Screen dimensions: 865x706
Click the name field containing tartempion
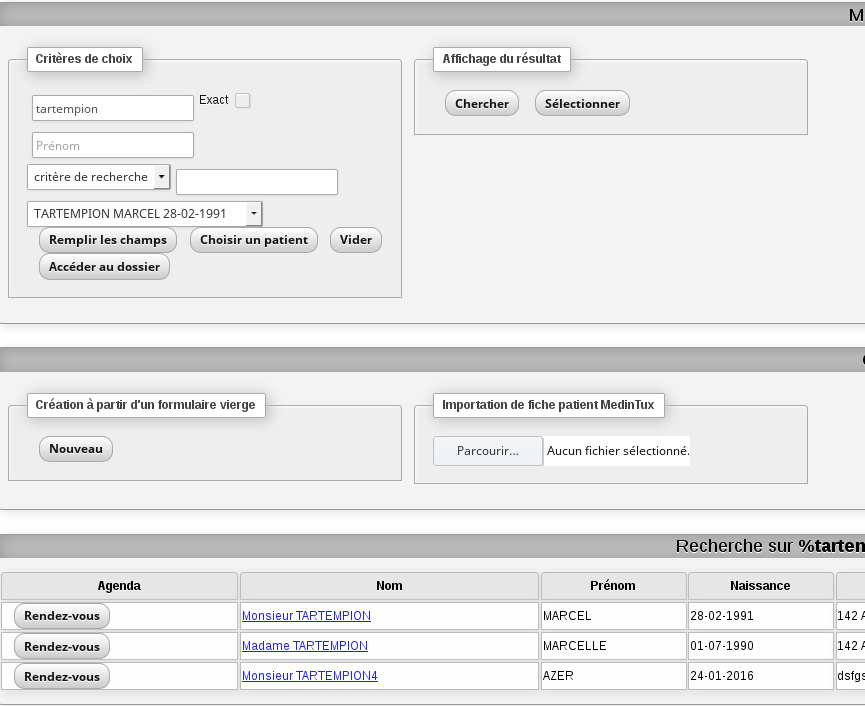[x=112, y=108]
